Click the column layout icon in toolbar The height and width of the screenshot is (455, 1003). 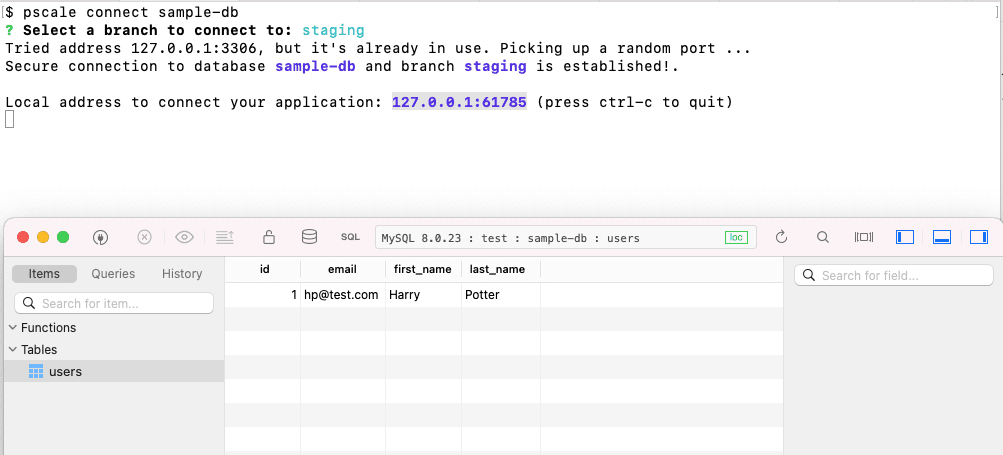coord(864,237)
